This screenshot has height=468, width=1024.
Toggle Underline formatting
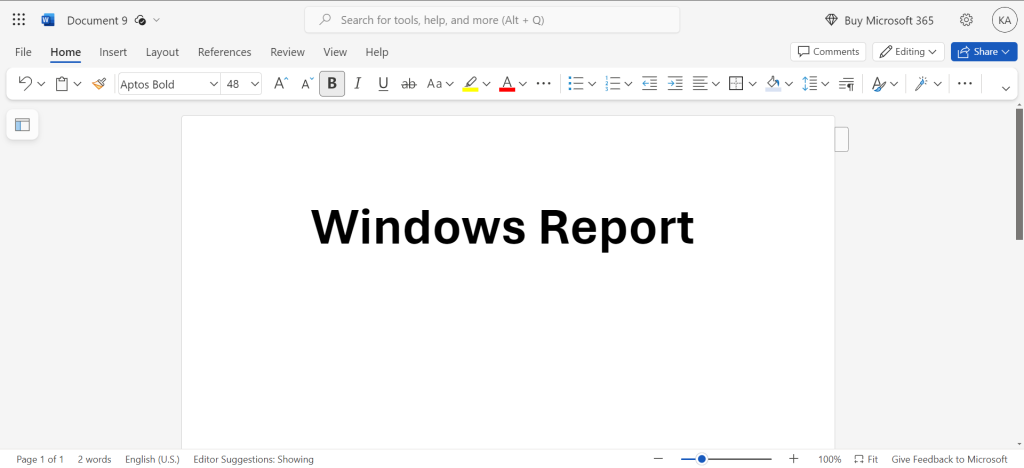point(383,84)
